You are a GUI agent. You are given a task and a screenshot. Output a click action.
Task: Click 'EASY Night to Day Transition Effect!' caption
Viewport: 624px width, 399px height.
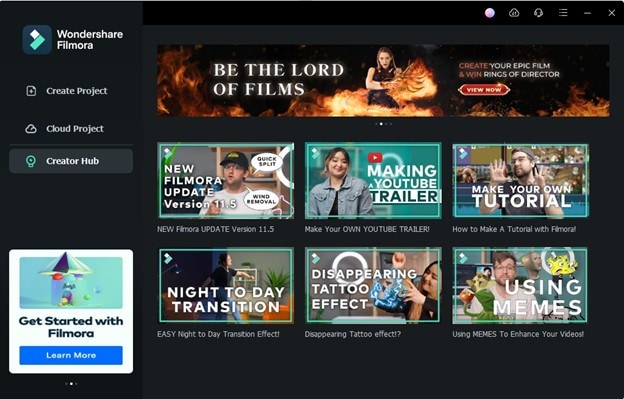[218, 334]
